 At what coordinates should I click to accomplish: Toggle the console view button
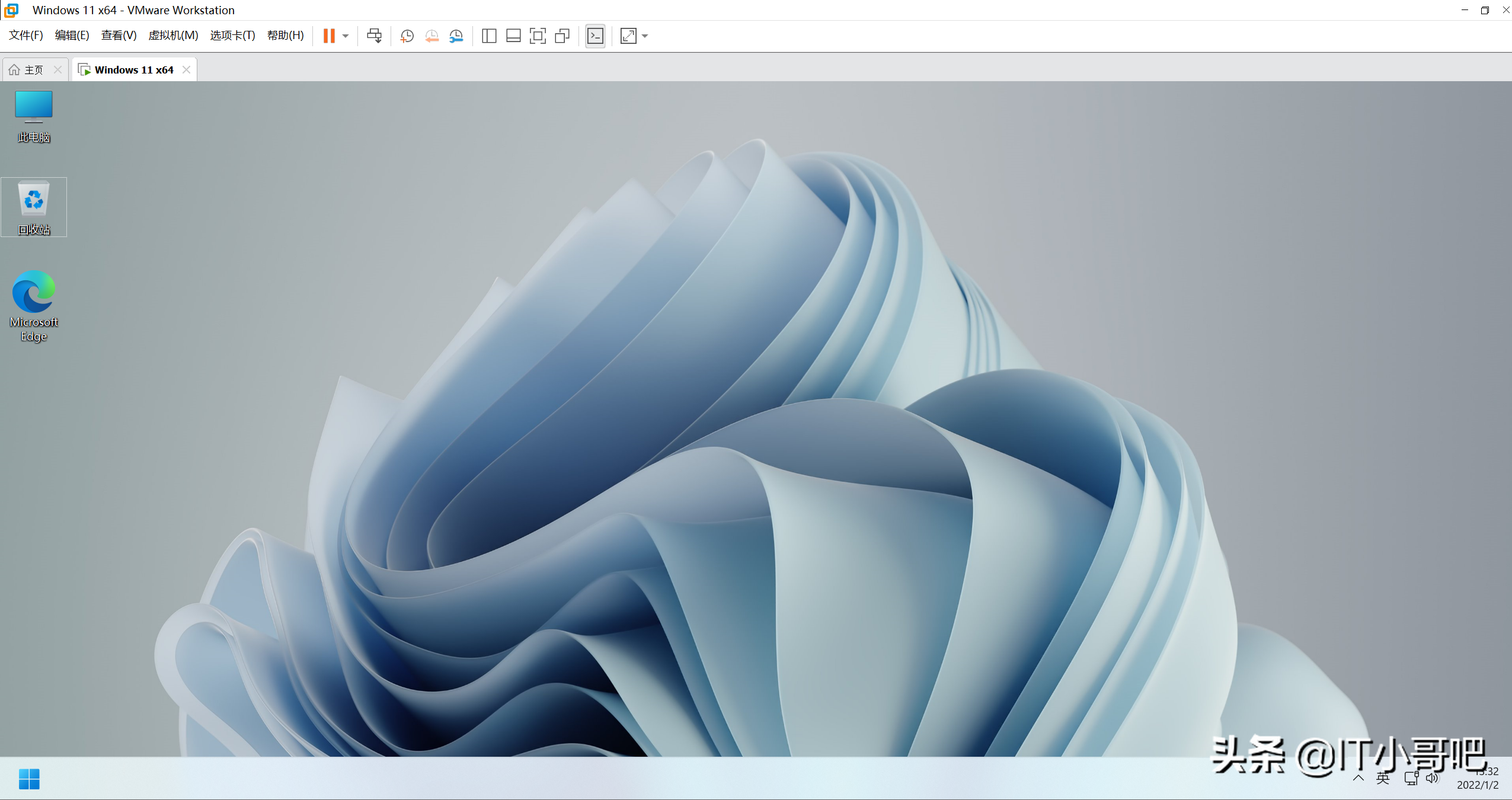coord(595,36)
